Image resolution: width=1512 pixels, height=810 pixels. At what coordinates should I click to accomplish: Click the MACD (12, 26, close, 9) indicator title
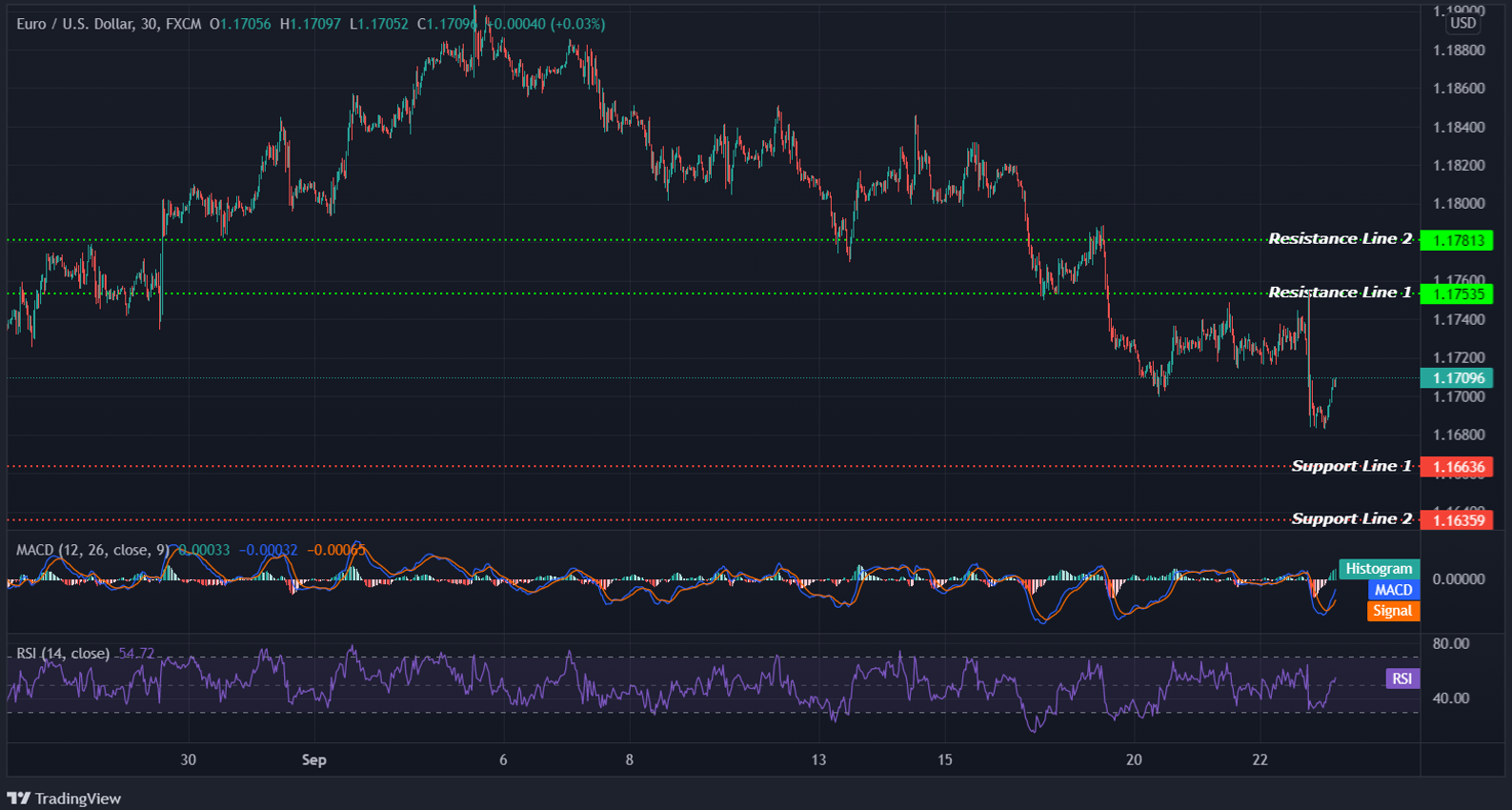click(93, 550)
